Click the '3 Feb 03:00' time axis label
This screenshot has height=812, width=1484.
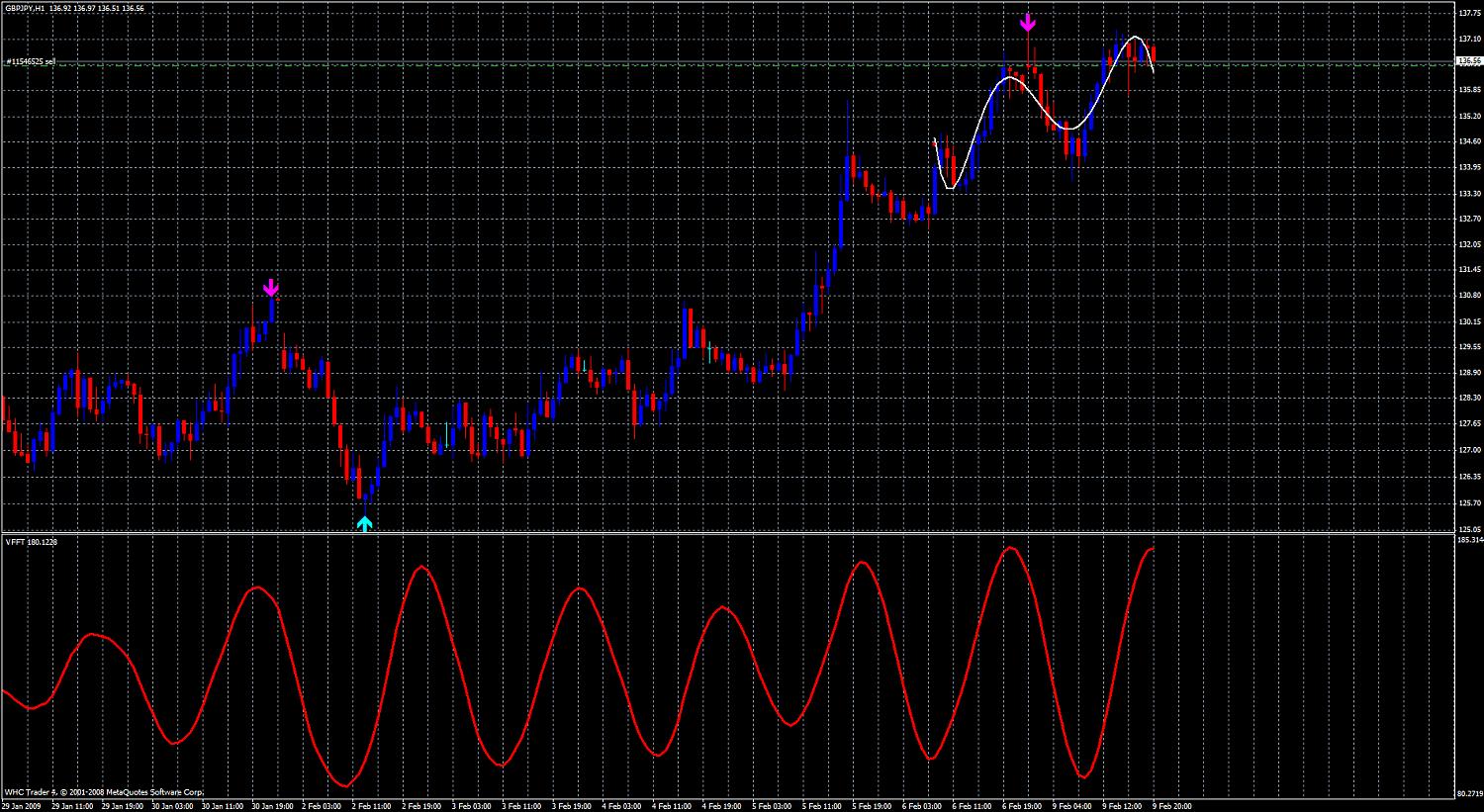pyautogui.click(x=473, y=806)
